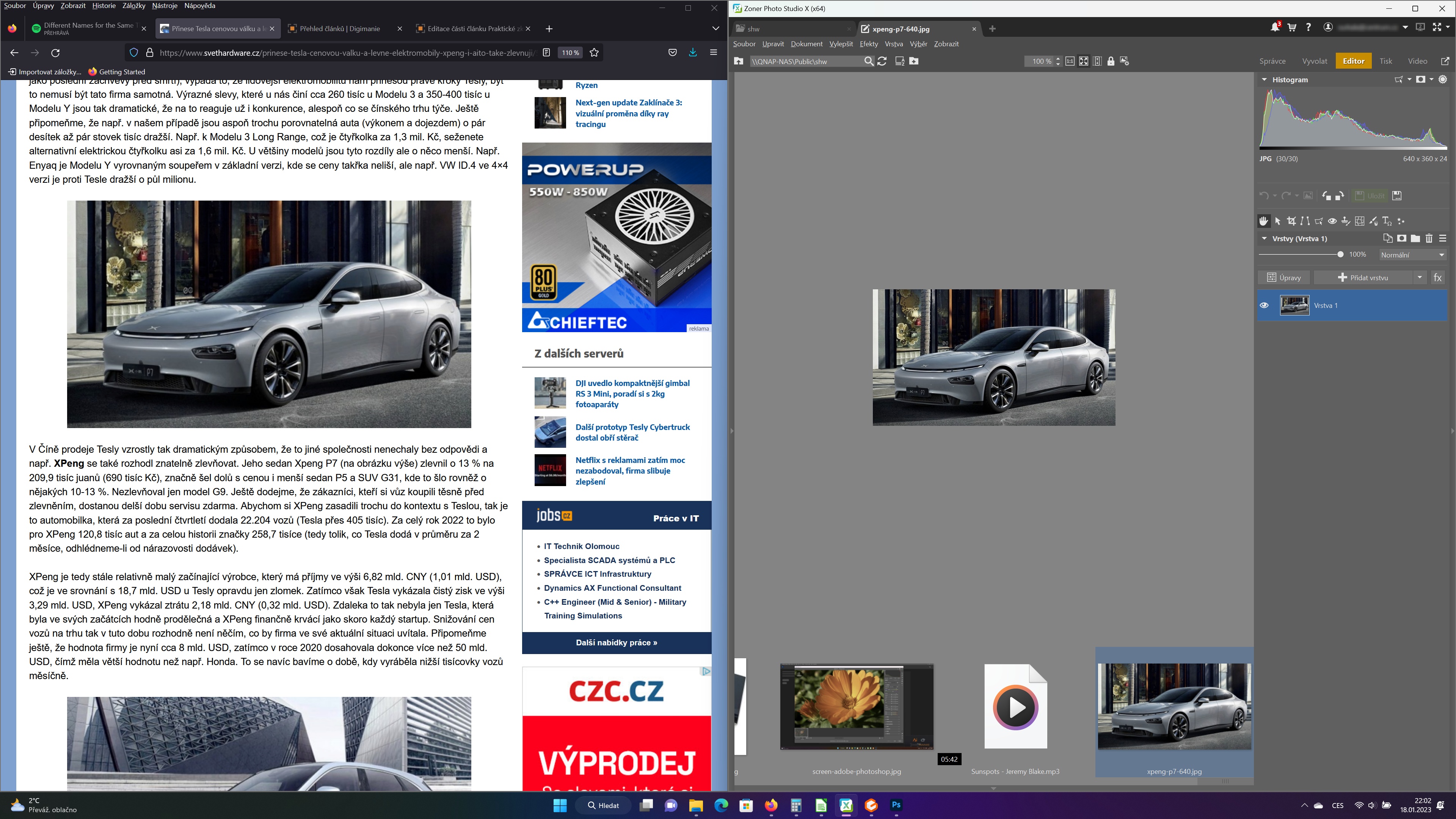The height and width of the screenshot is (819, 1456).
Task: Select the Text insertion tool
Action: [x=1387, y=221]
